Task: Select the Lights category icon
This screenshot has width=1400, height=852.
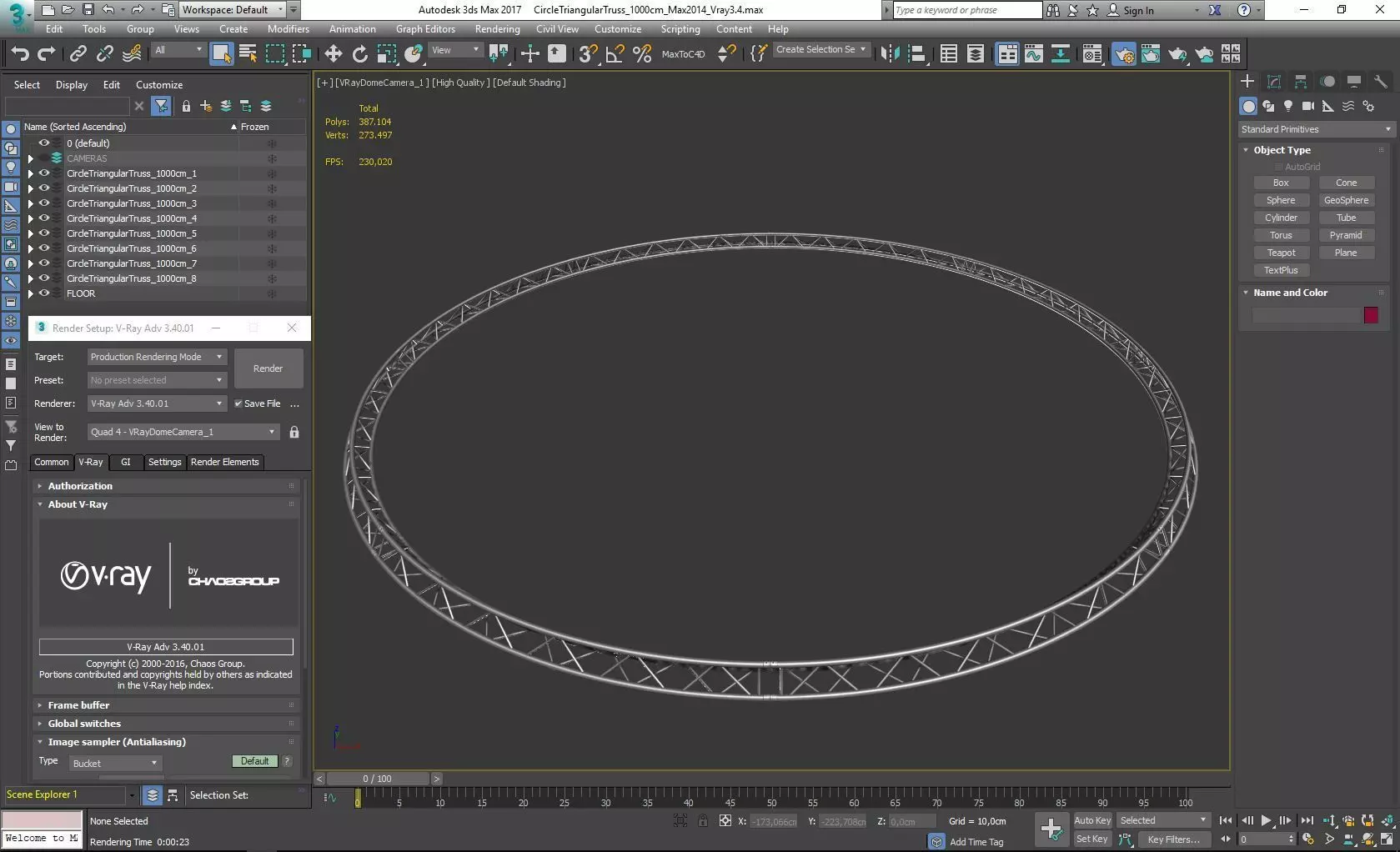Action: [x=1288, y=106]
